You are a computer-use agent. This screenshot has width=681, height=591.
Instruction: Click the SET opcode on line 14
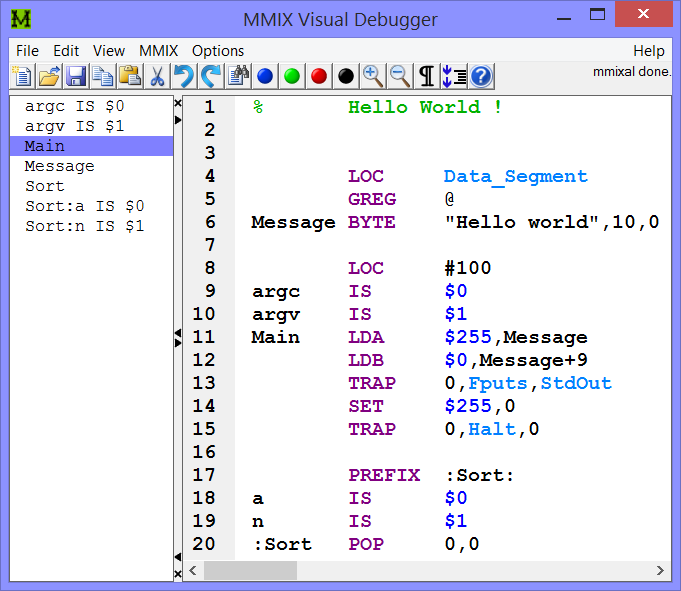tap(366, 406)
